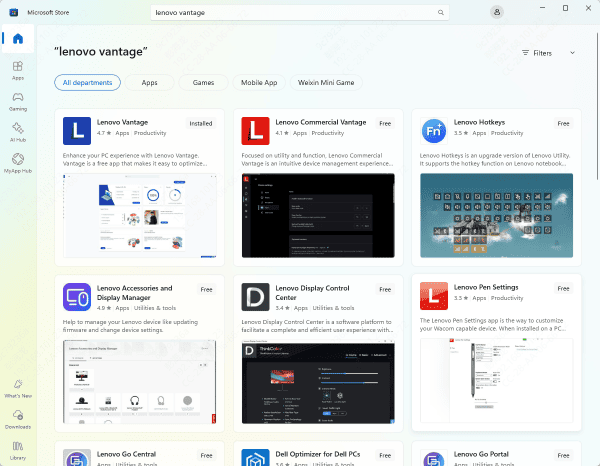Viewport: 600px width, 466px height.
Task: Click Free button for Accessories and Display Manager
Action: point(206,289)
